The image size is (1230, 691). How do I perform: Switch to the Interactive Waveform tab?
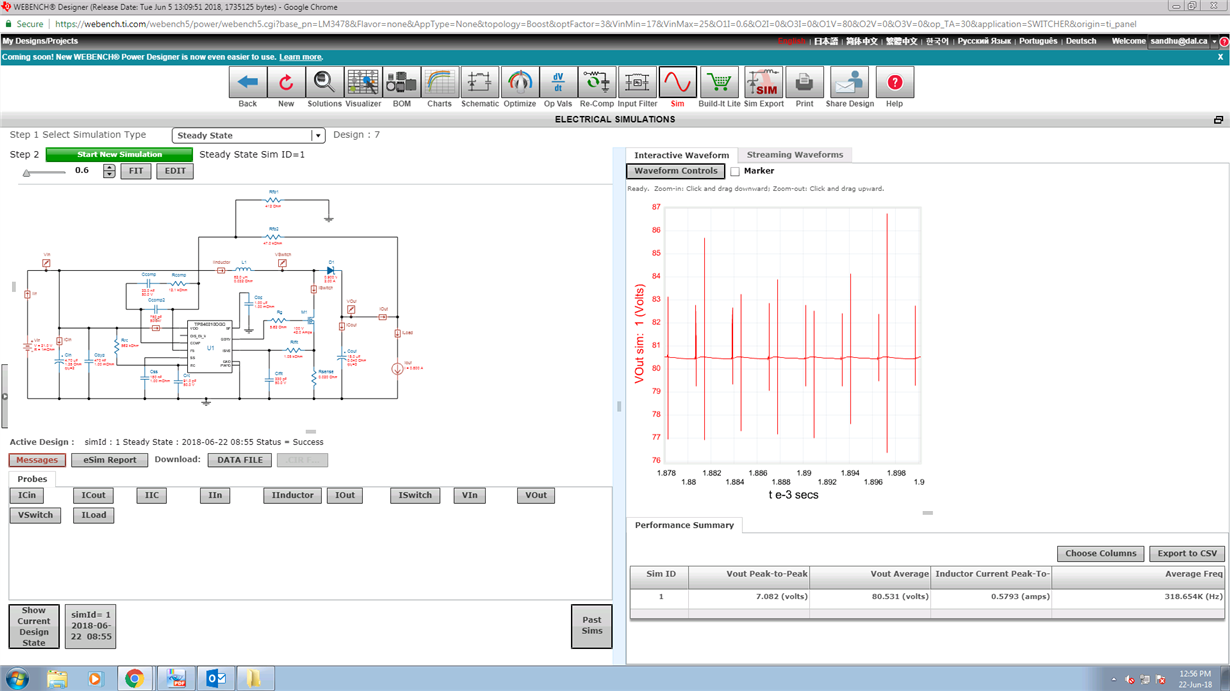coord(681,155)
